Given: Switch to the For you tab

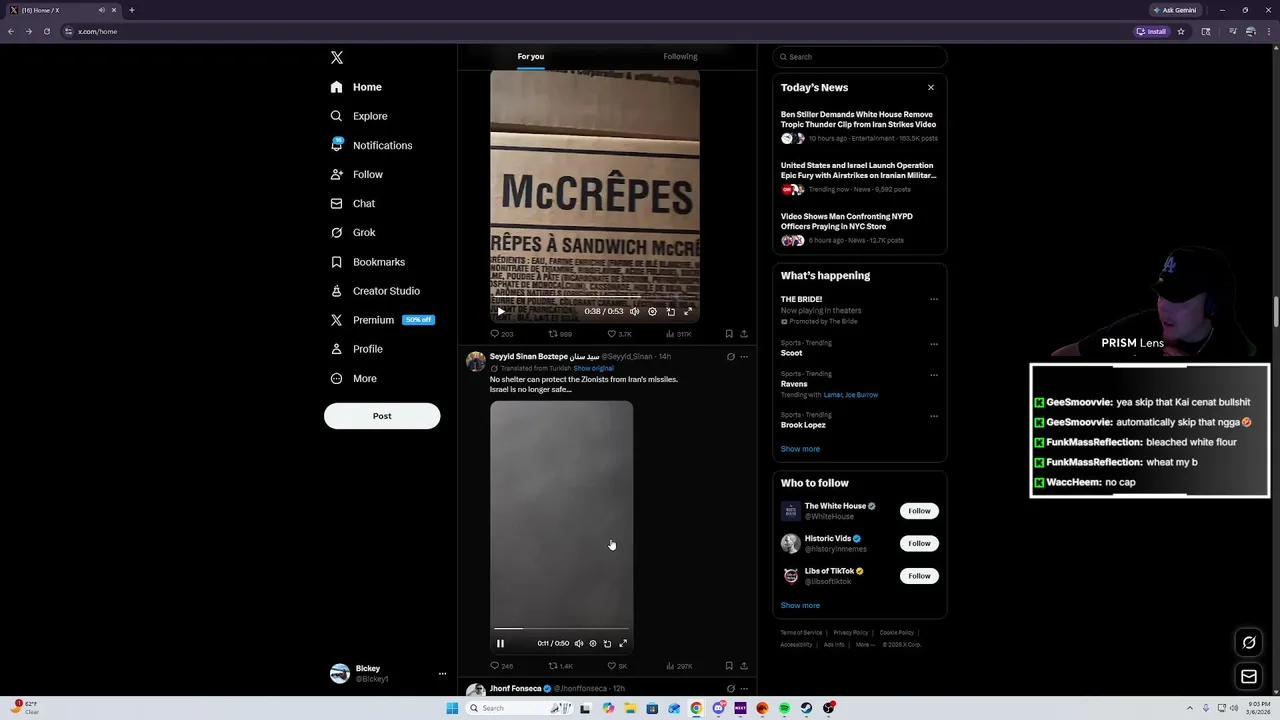Looking at the screenshot, I should [x=531, y=57].
